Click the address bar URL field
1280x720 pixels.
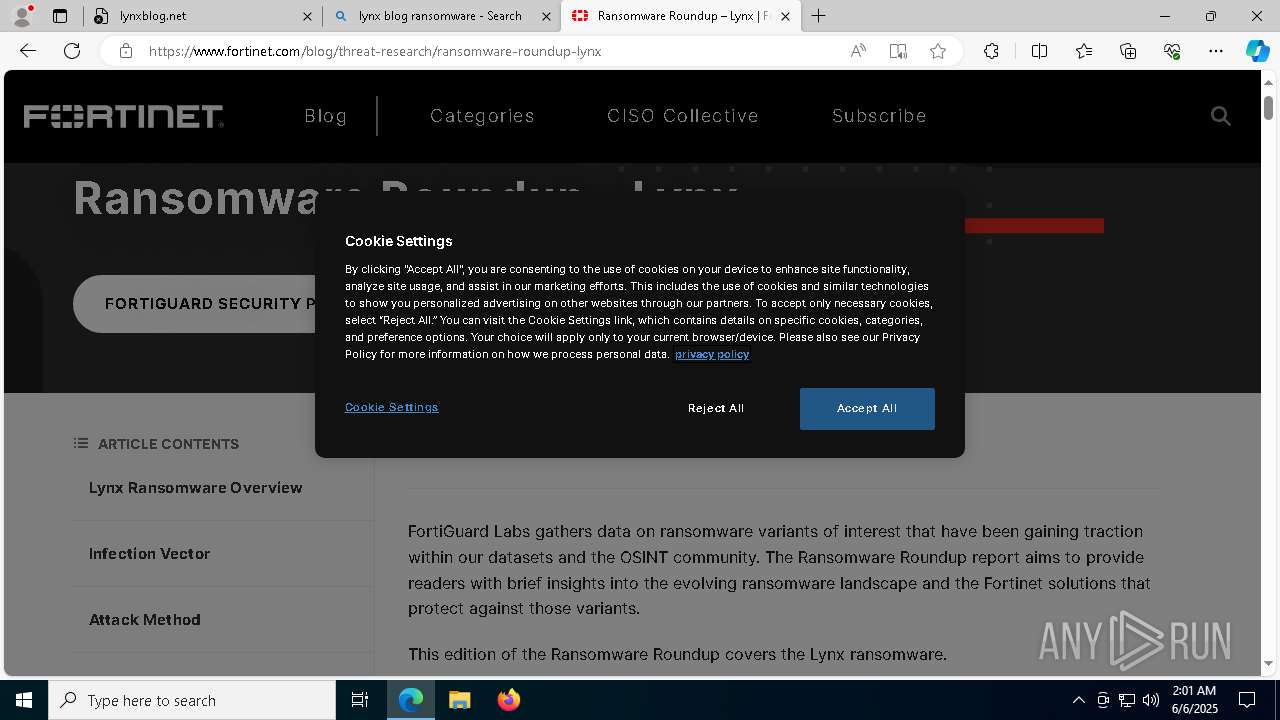(x=490, y=51)
